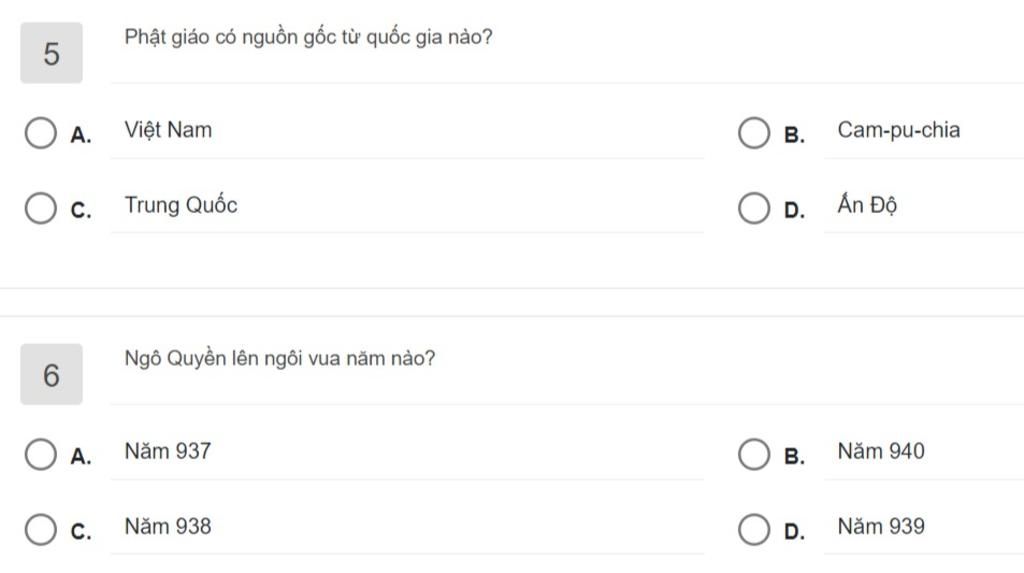Click the Năm 939 answer text
Viewport: 1024px width, 573px height.
tap(881, 526)
